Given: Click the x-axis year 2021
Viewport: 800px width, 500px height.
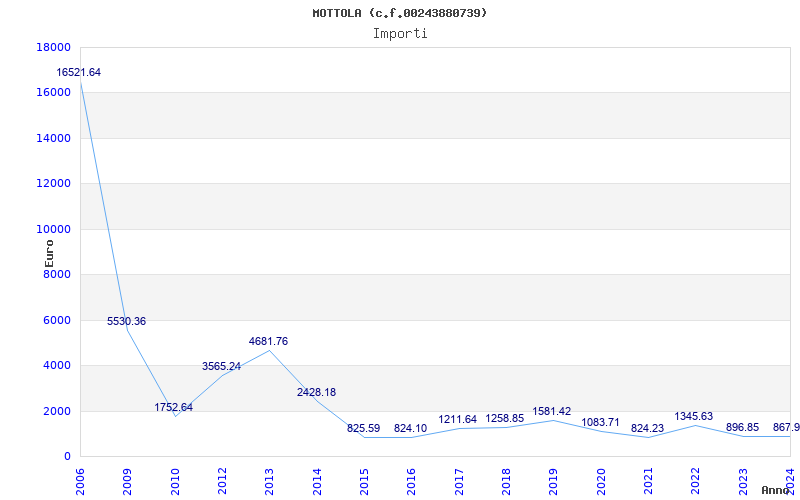Looking at the screenshot, I should tap(648, 482).
